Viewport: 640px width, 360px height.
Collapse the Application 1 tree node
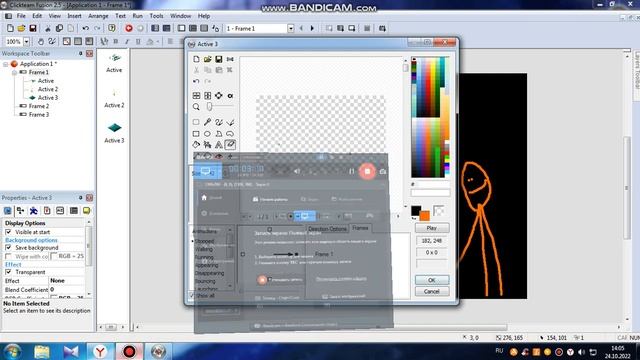click(x=6, y=64)
